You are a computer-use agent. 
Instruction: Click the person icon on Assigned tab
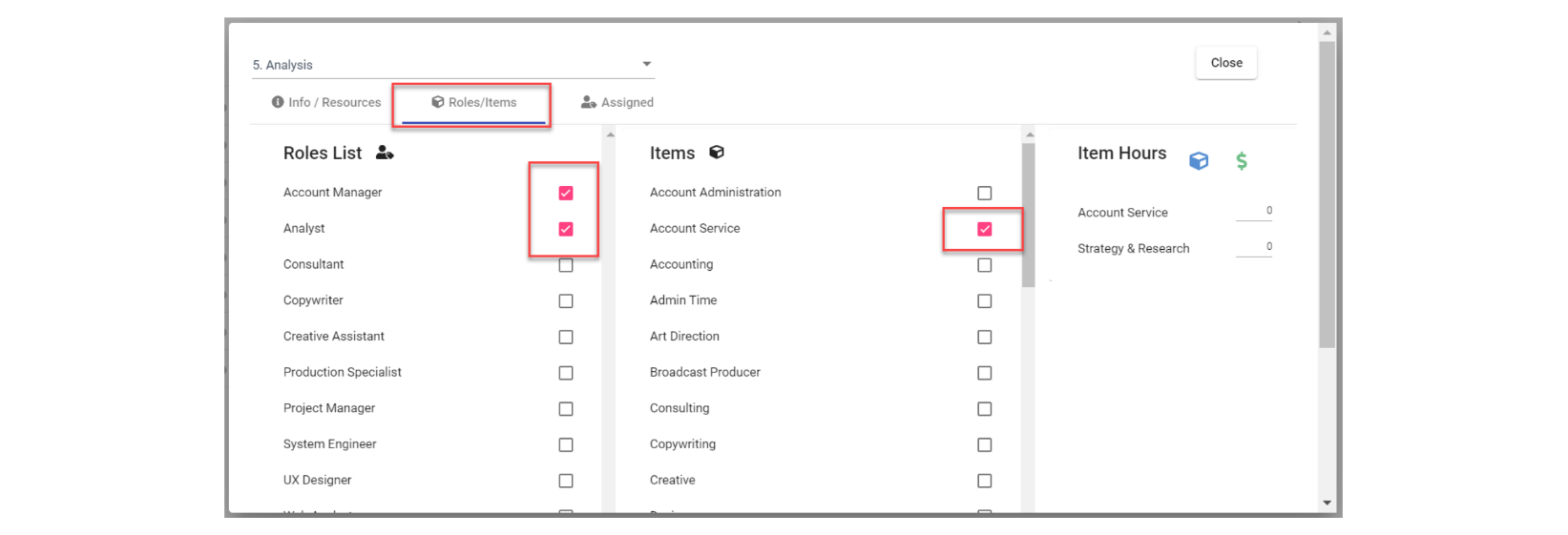[x=589, y=102]
